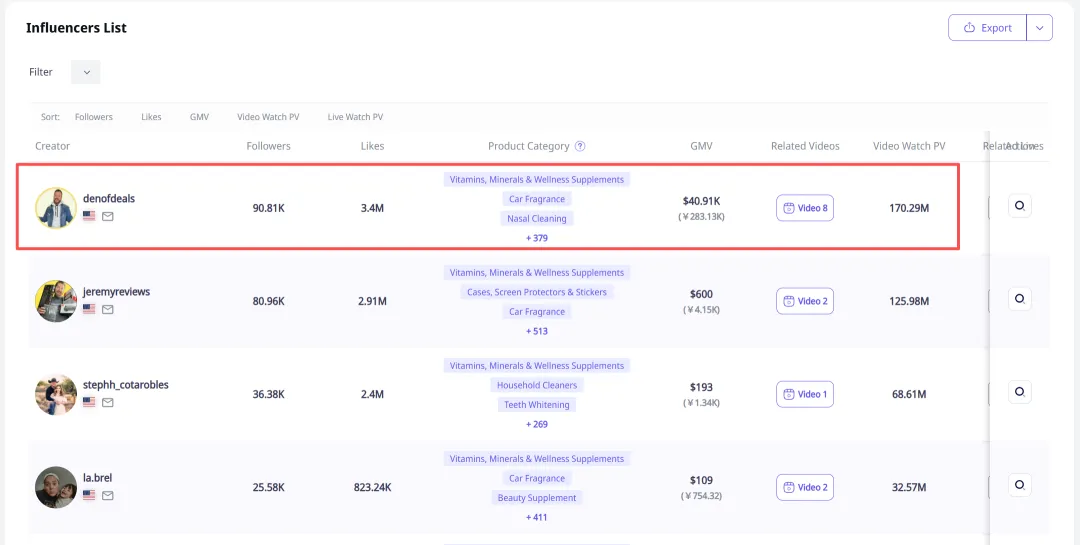Screen dimensions: 1080x545
Task: Click the search icon in denofdeals row
Action: pyautogui.click(x=1019, y=206)
